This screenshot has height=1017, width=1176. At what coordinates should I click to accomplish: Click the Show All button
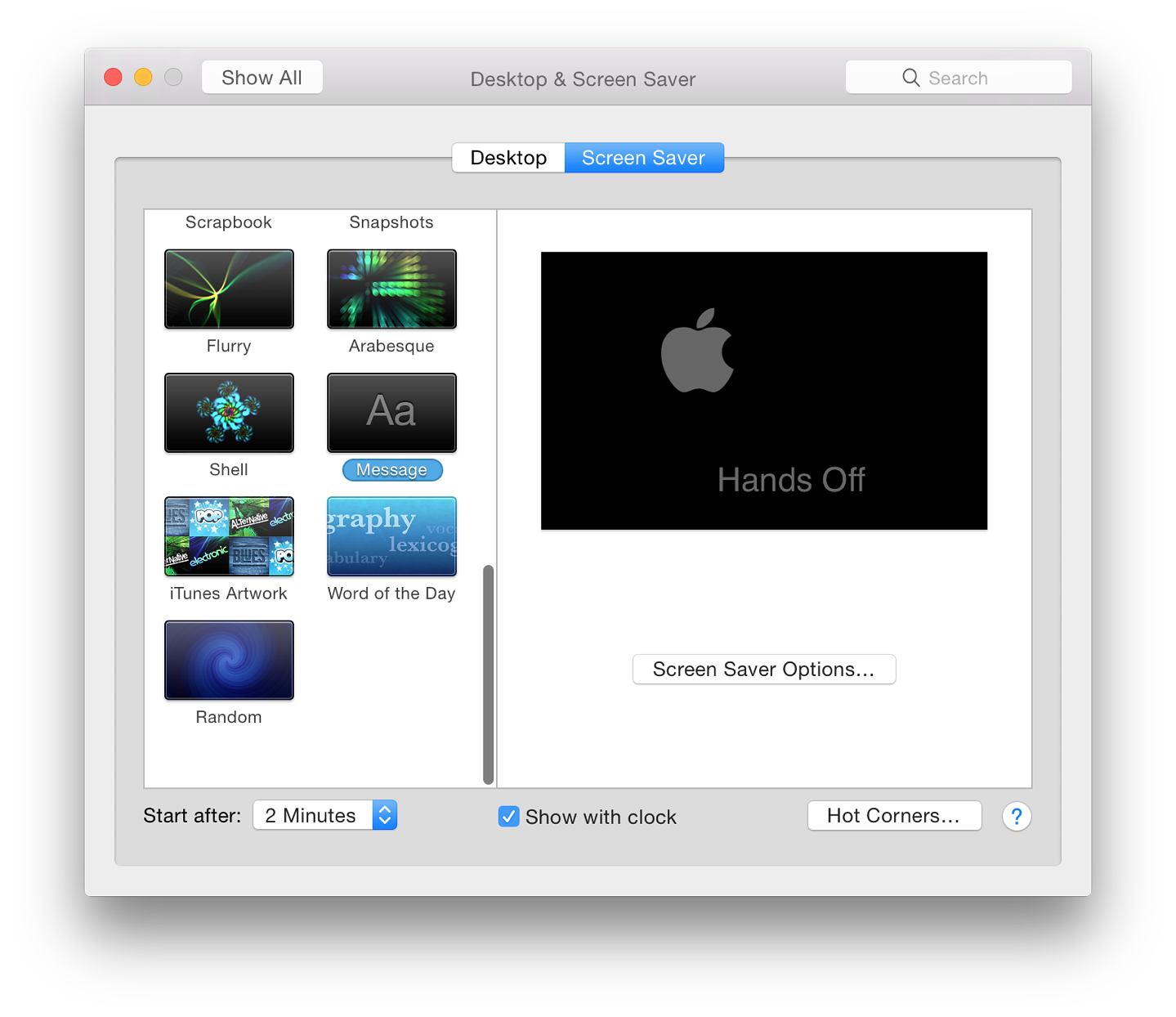pos(262,78)
